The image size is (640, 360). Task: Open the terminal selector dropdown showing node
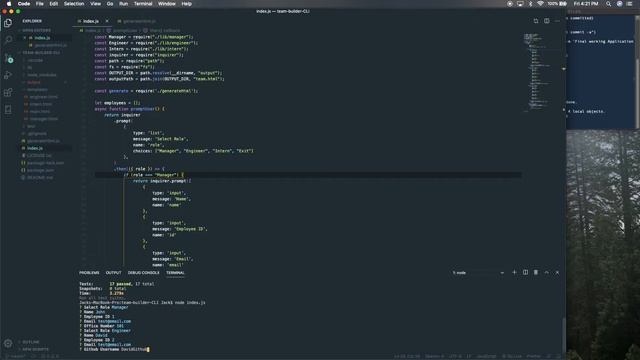point(478,272)
